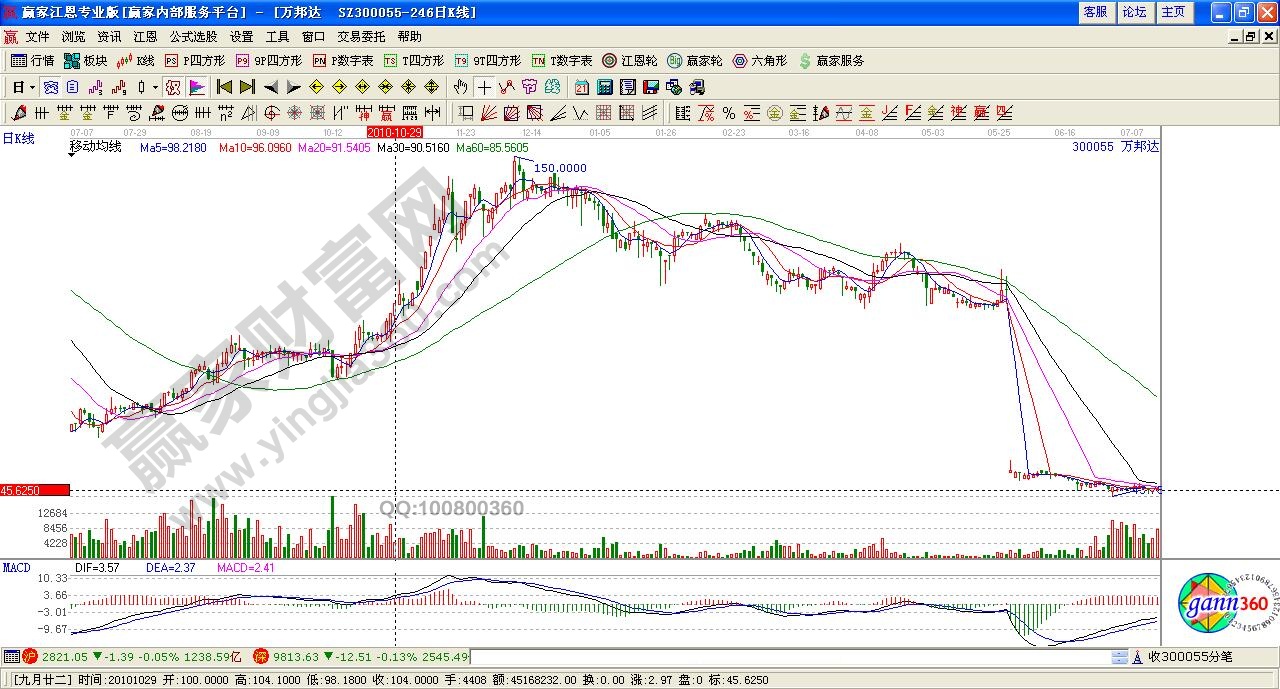The image size is (1280, 689).
Task: Click the 客服 customer service button
Action: (x=1095, y=12)
